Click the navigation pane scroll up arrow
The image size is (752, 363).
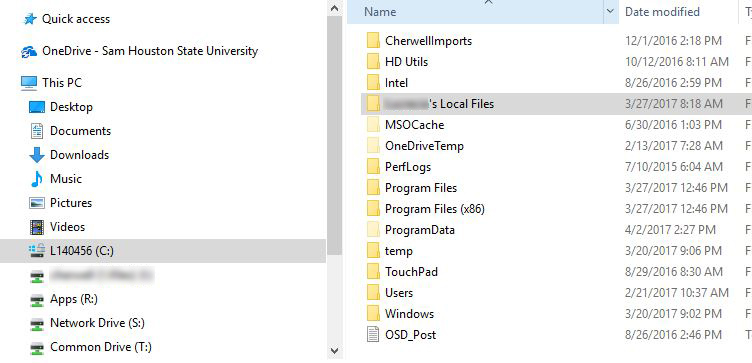[335, 8]
